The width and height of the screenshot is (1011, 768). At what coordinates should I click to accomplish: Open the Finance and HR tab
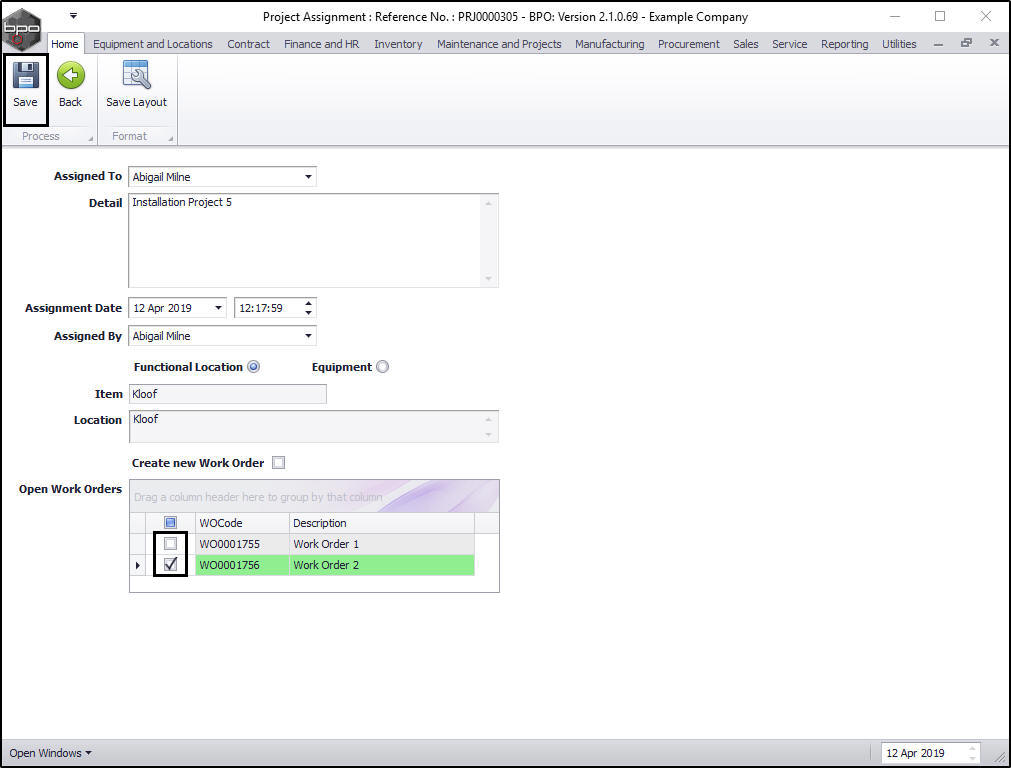coord(322,44)
